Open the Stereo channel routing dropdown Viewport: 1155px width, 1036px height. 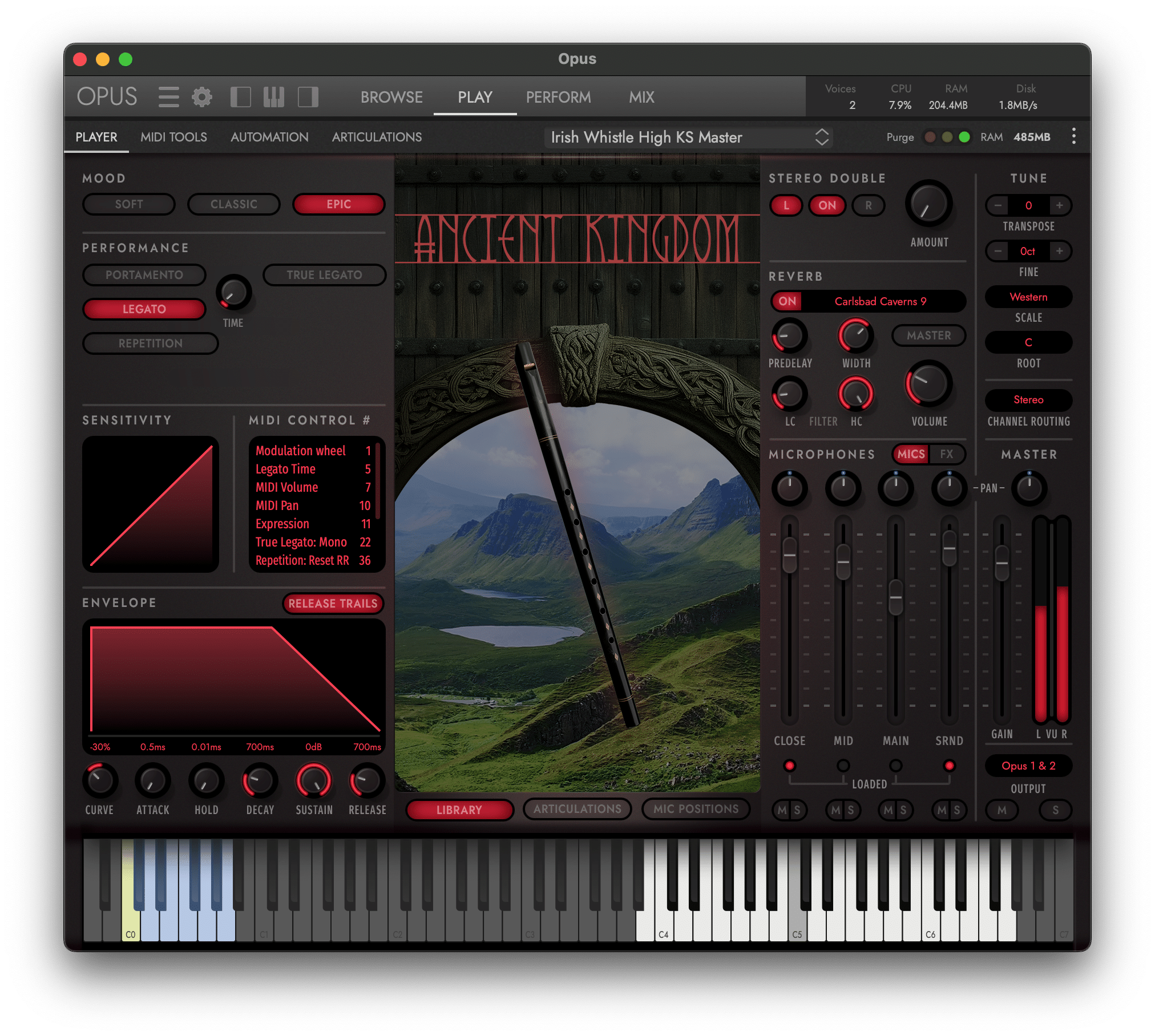pos(1028,399)
